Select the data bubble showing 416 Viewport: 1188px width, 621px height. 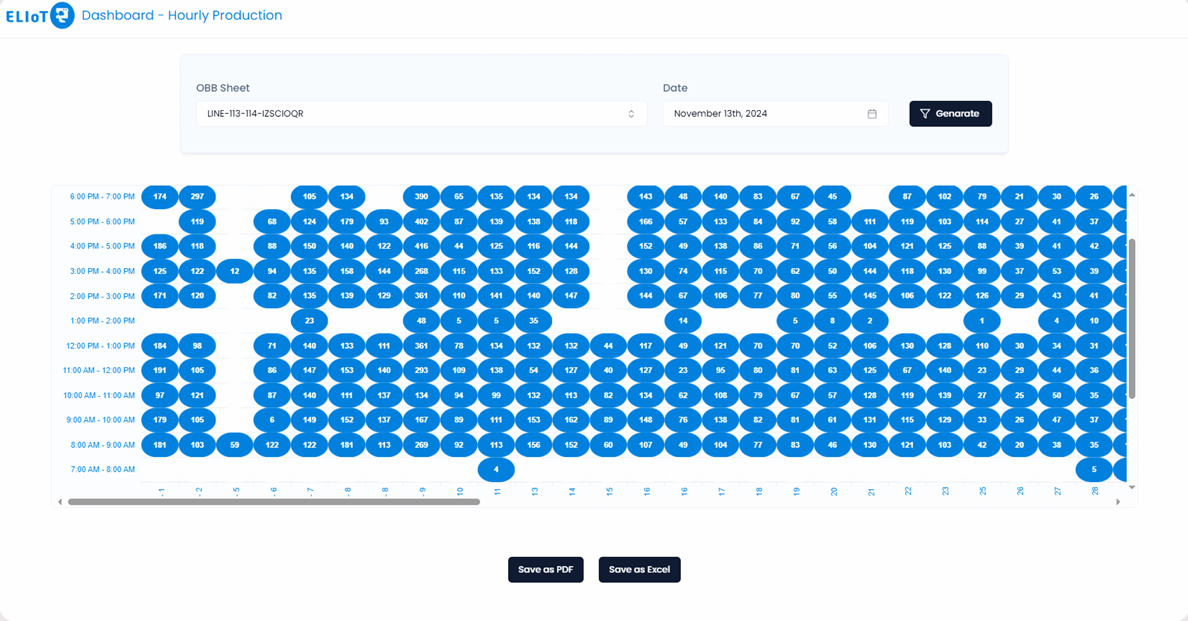[421, 246]
